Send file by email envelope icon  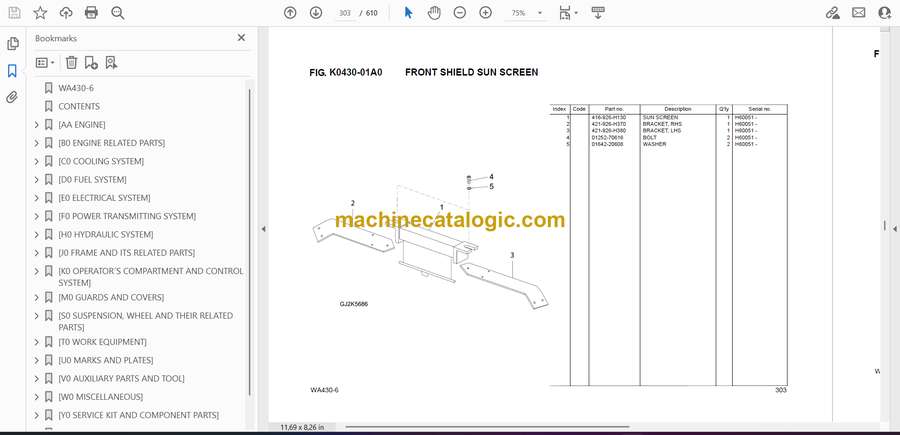point(859,13)
